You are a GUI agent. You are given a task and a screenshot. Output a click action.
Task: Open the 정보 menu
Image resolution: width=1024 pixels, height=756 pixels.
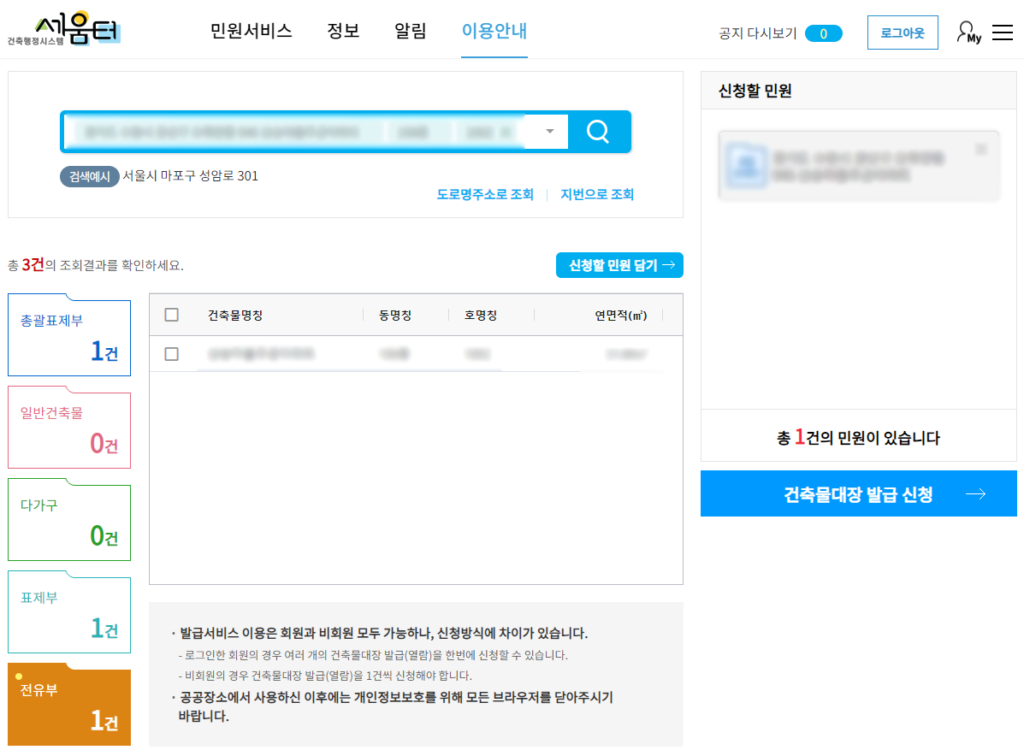pyautogui.click(x=344, y=31)
